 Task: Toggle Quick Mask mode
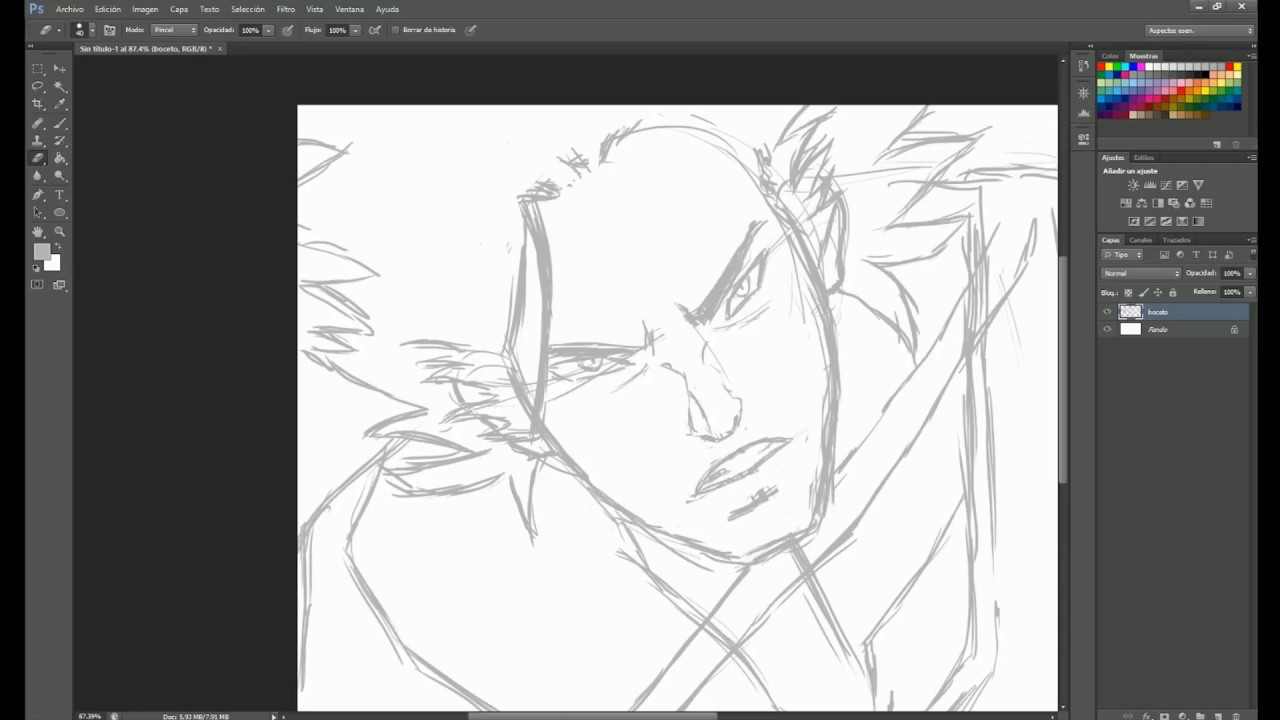point(37,285)
